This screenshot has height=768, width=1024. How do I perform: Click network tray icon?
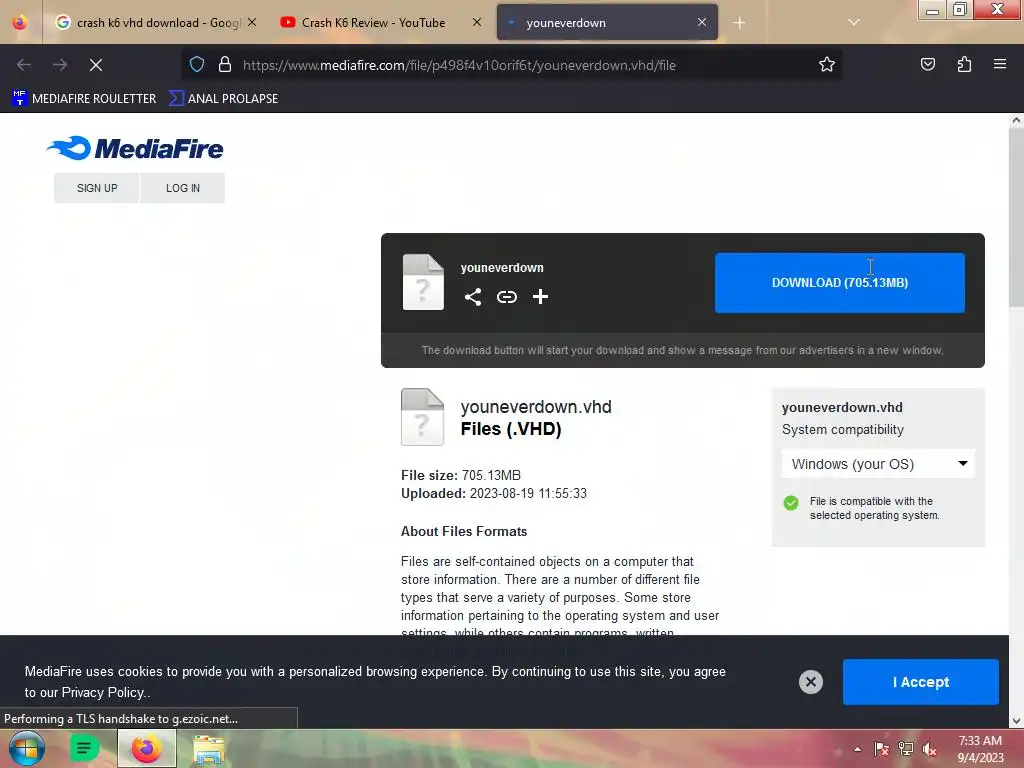906,749
